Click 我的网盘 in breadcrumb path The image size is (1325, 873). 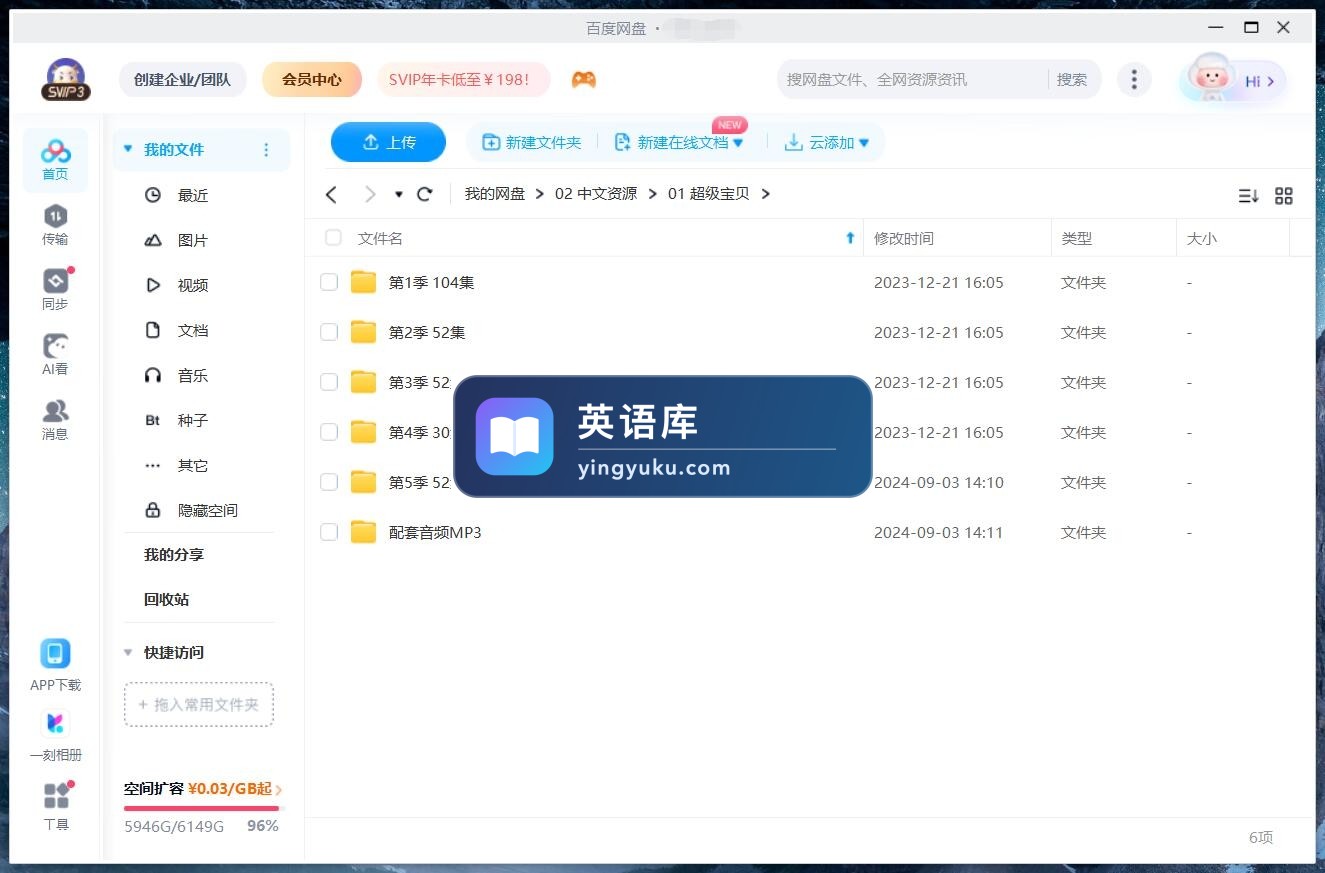point(495,194)
